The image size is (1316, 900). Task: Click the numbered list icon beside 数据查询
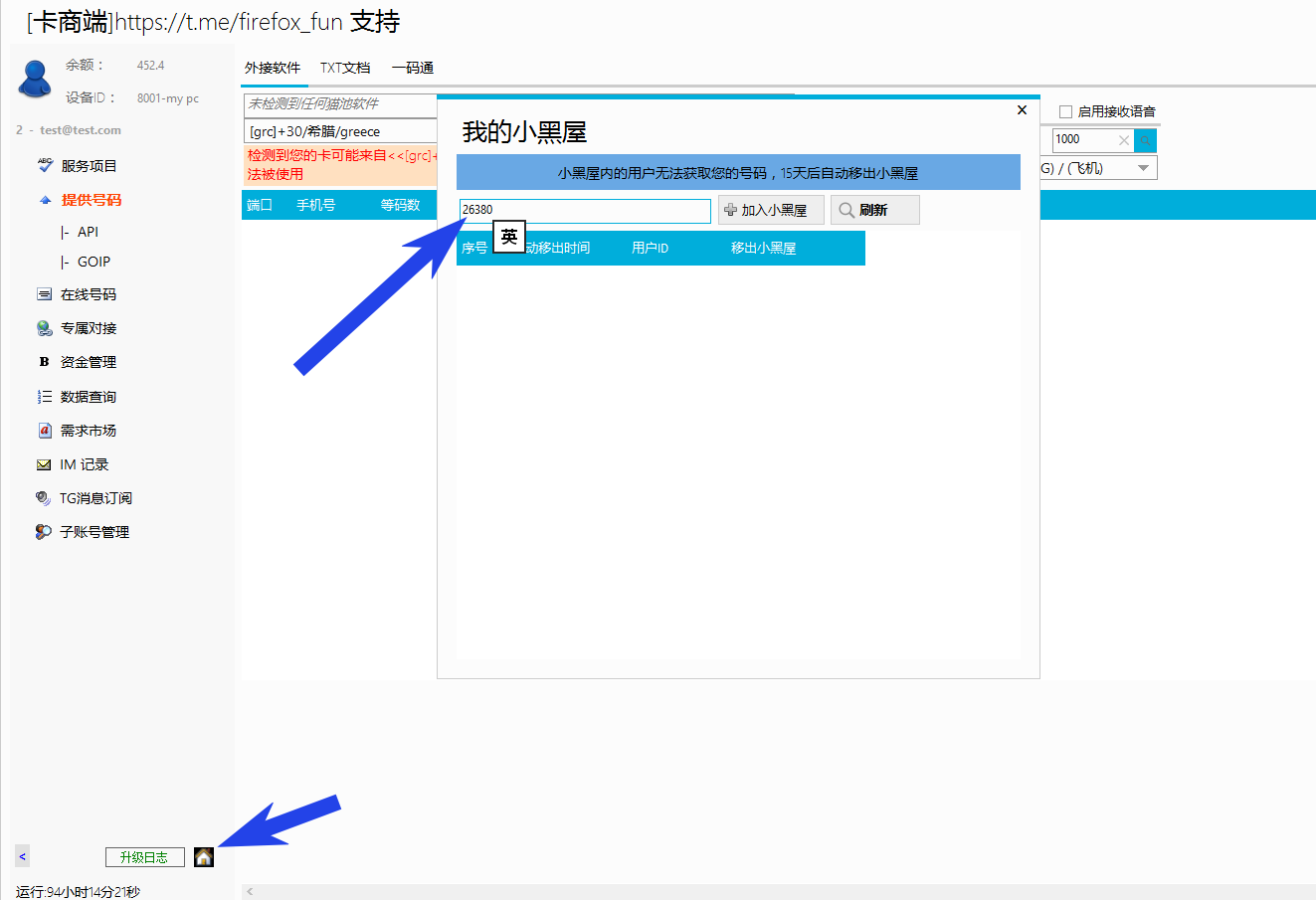coord(44,397)
